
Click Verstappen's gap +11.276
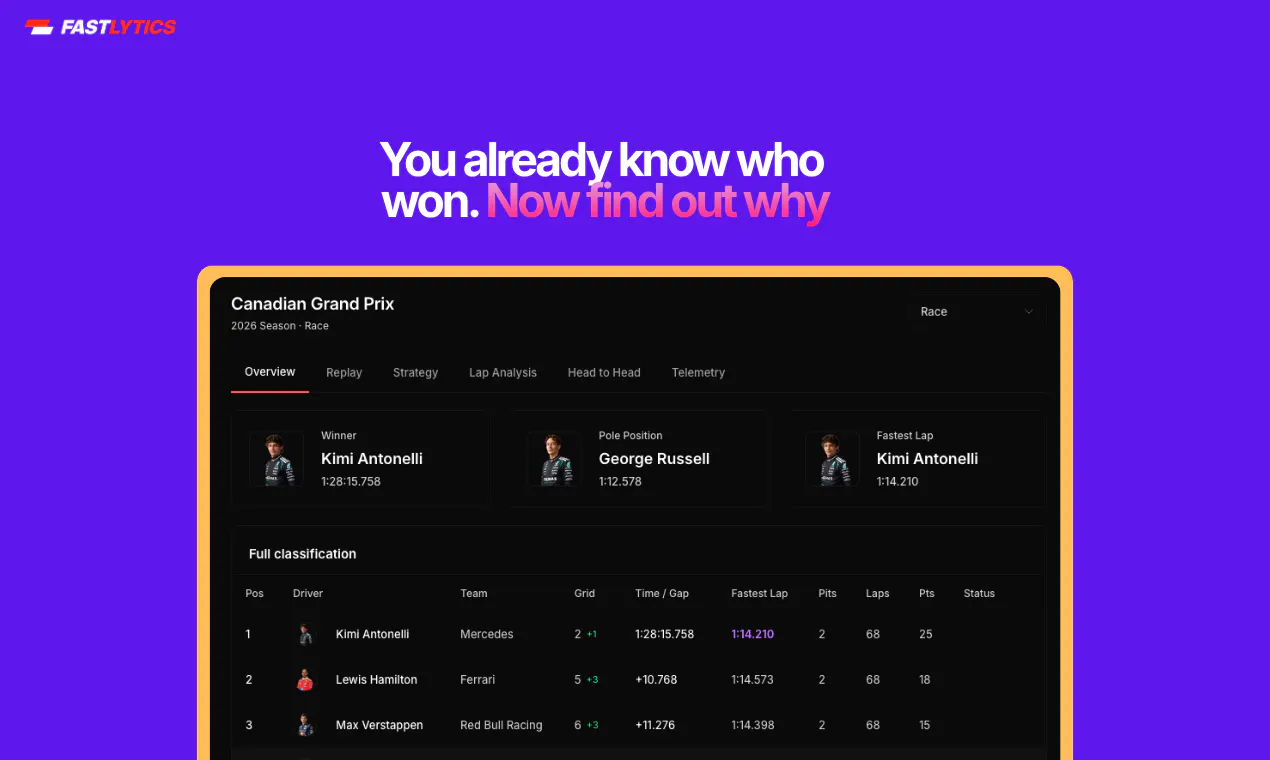655,725
